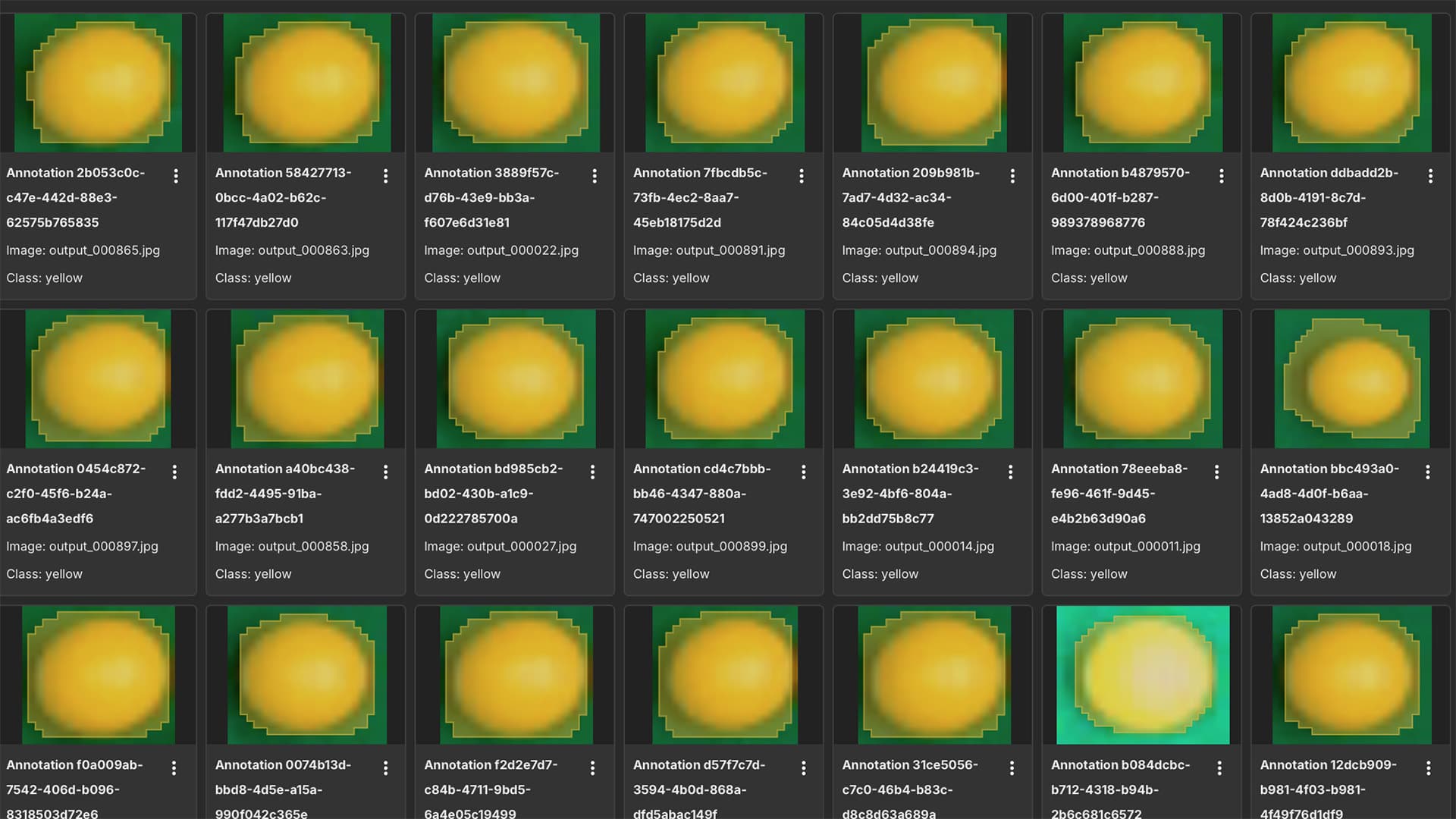Open options menu for Annotation 58427713
This screenshot has height=819, width=1456.
(385, 176)
